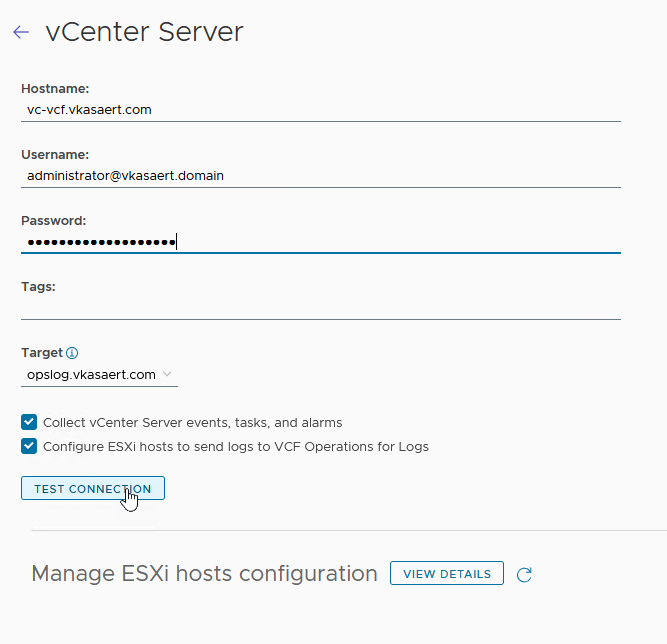Screen dimensions: 667x644
Task: Click the Password label
Action: click(53, 220)
